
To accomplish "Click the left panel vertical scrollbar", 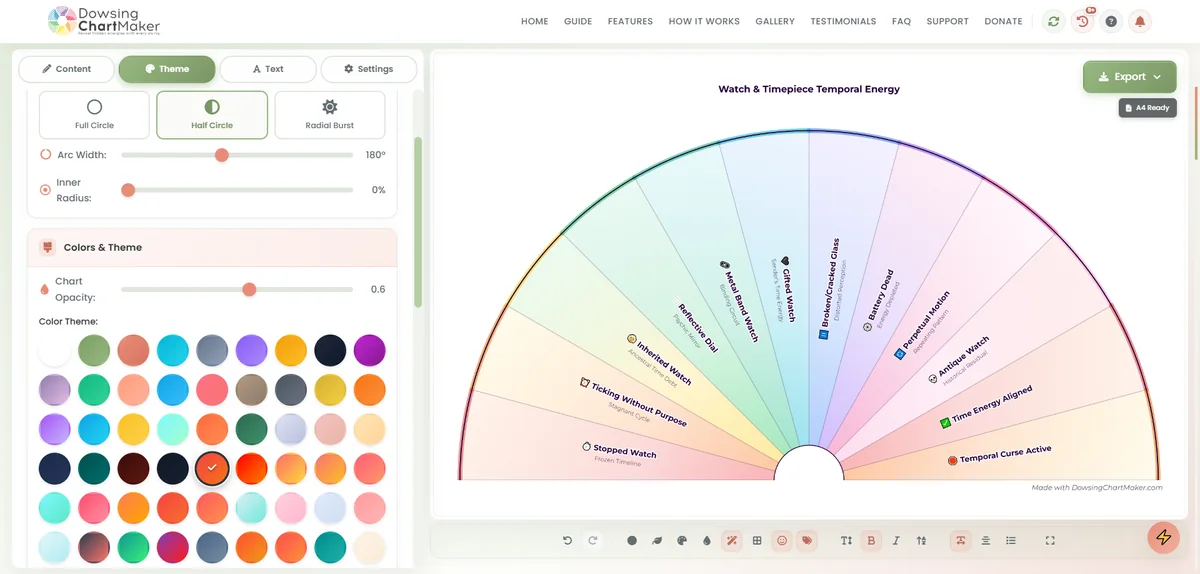I will [418, 222].
